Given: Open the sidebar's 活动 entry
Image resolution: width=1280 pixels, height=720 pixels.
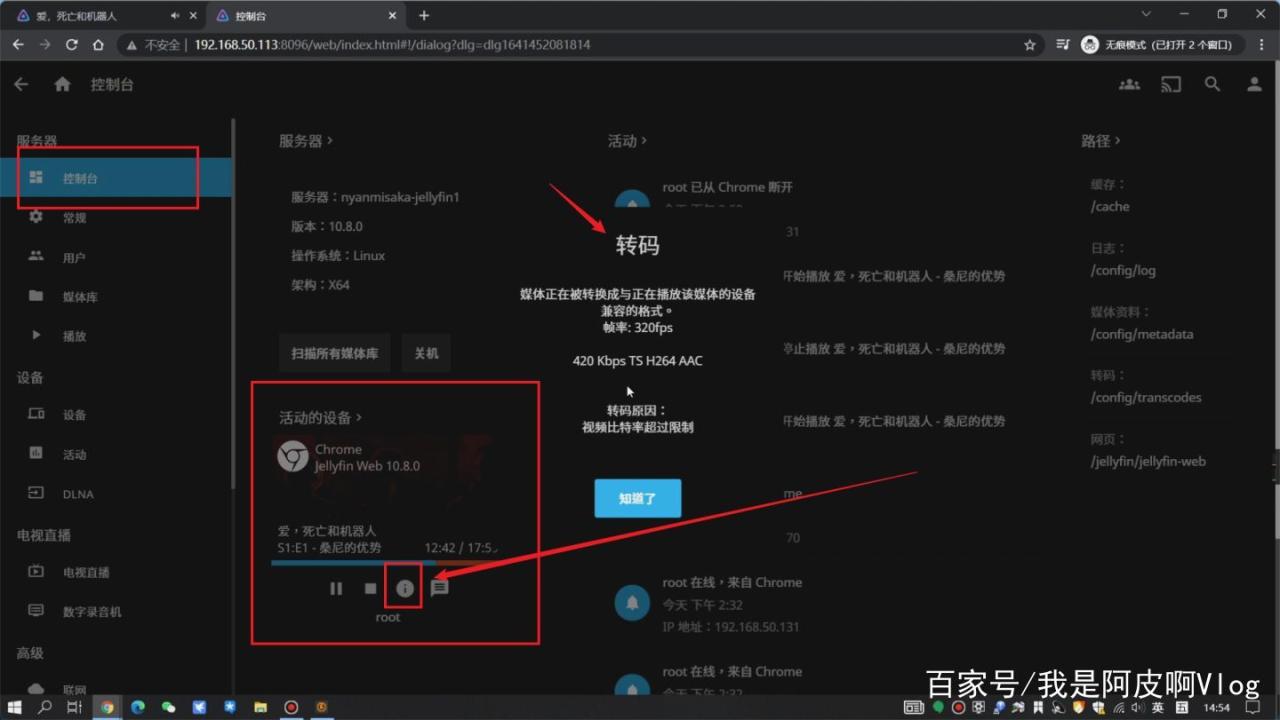Looking at the screenshot, I should (116, 454).
